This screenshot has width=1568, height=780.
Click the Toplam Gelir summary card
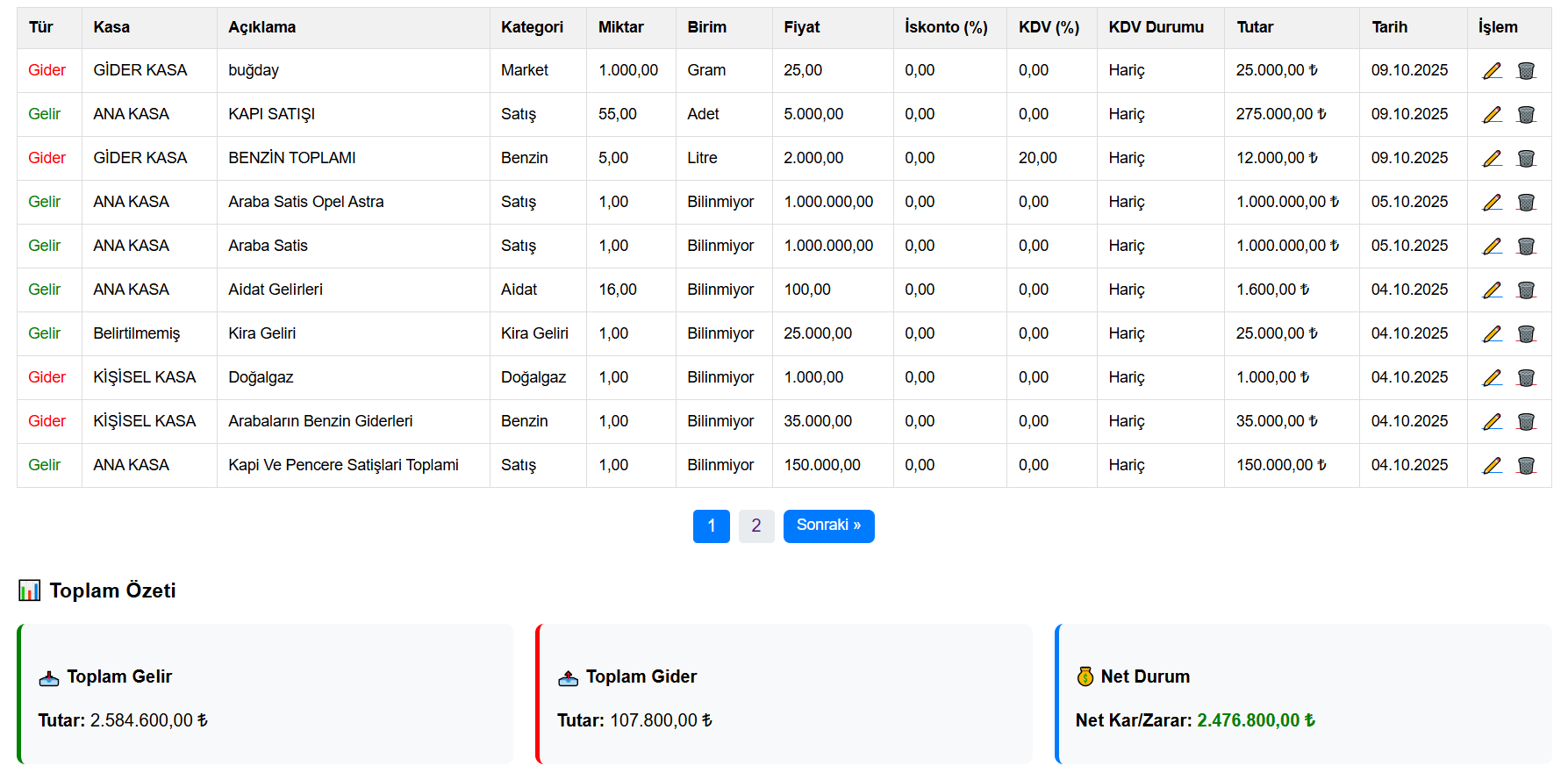[x=265, y=694]
